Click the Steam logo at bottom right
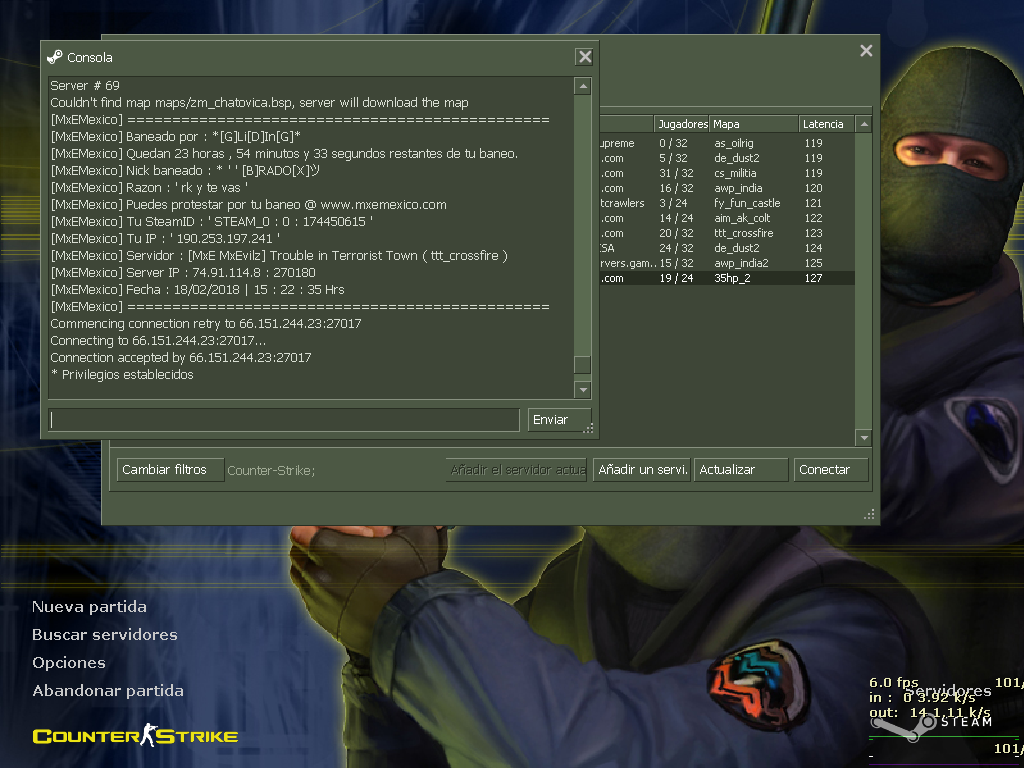The height and width of the screenshot is (768, 1024). point(933,724)
